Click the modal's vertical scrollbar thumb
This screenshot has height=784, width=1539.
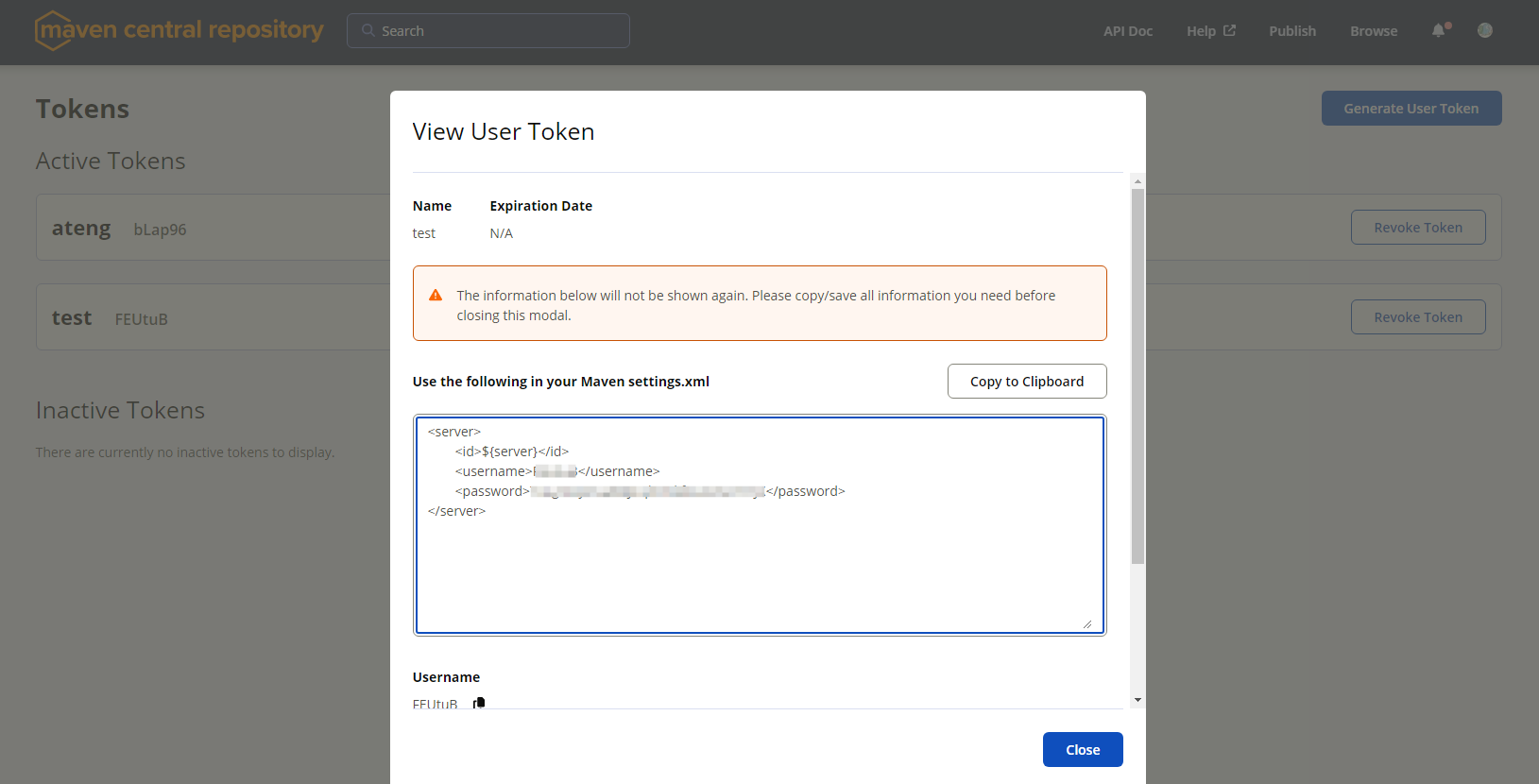pos(1137,378)
